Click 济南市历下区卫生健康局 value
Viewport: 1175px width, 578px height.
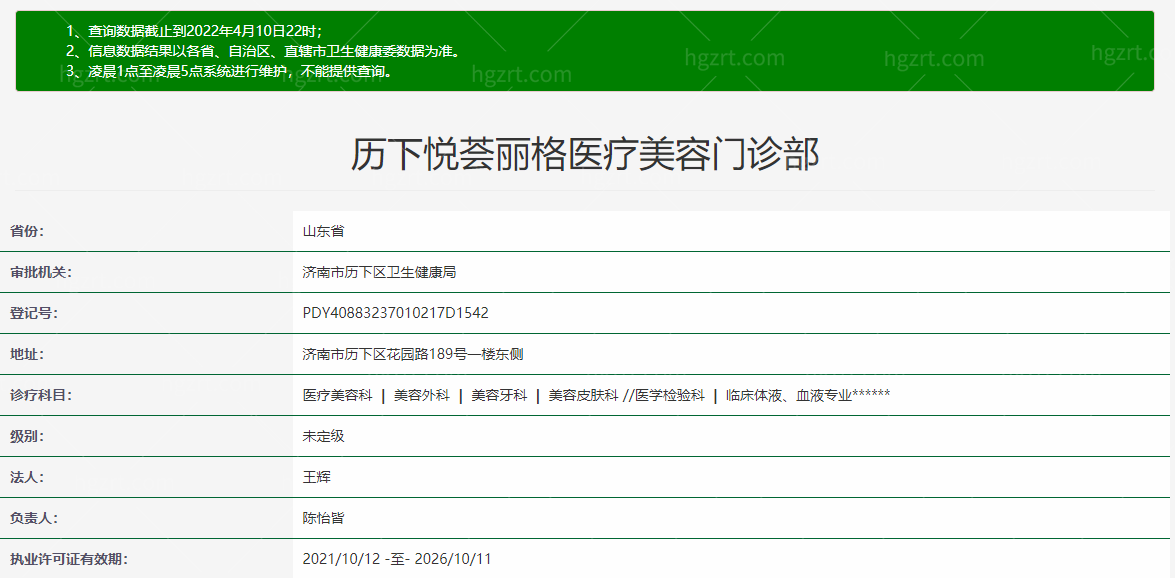point(379,272)
